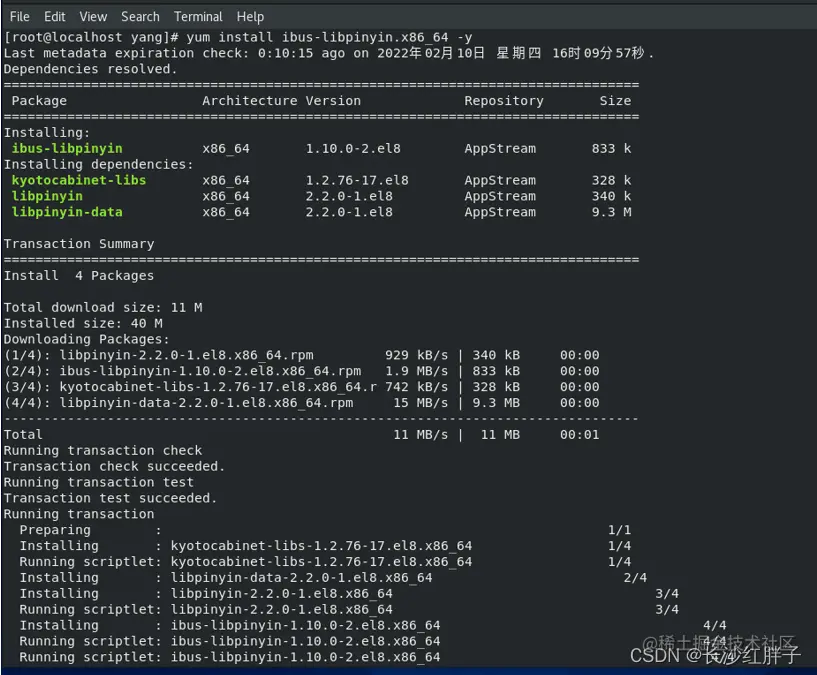Click 'Downloading Packages:' line
This screenshot has width=817, height=675.
86,339
